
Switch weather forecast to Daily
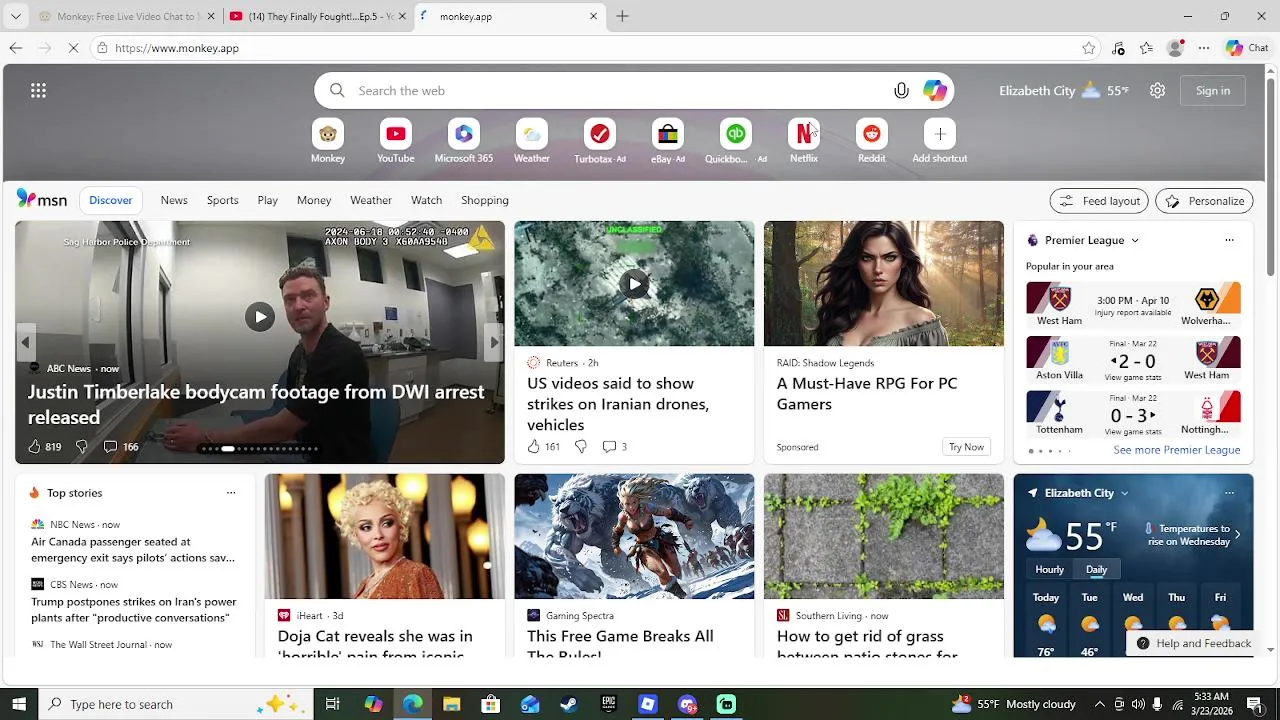(1096, 570)
